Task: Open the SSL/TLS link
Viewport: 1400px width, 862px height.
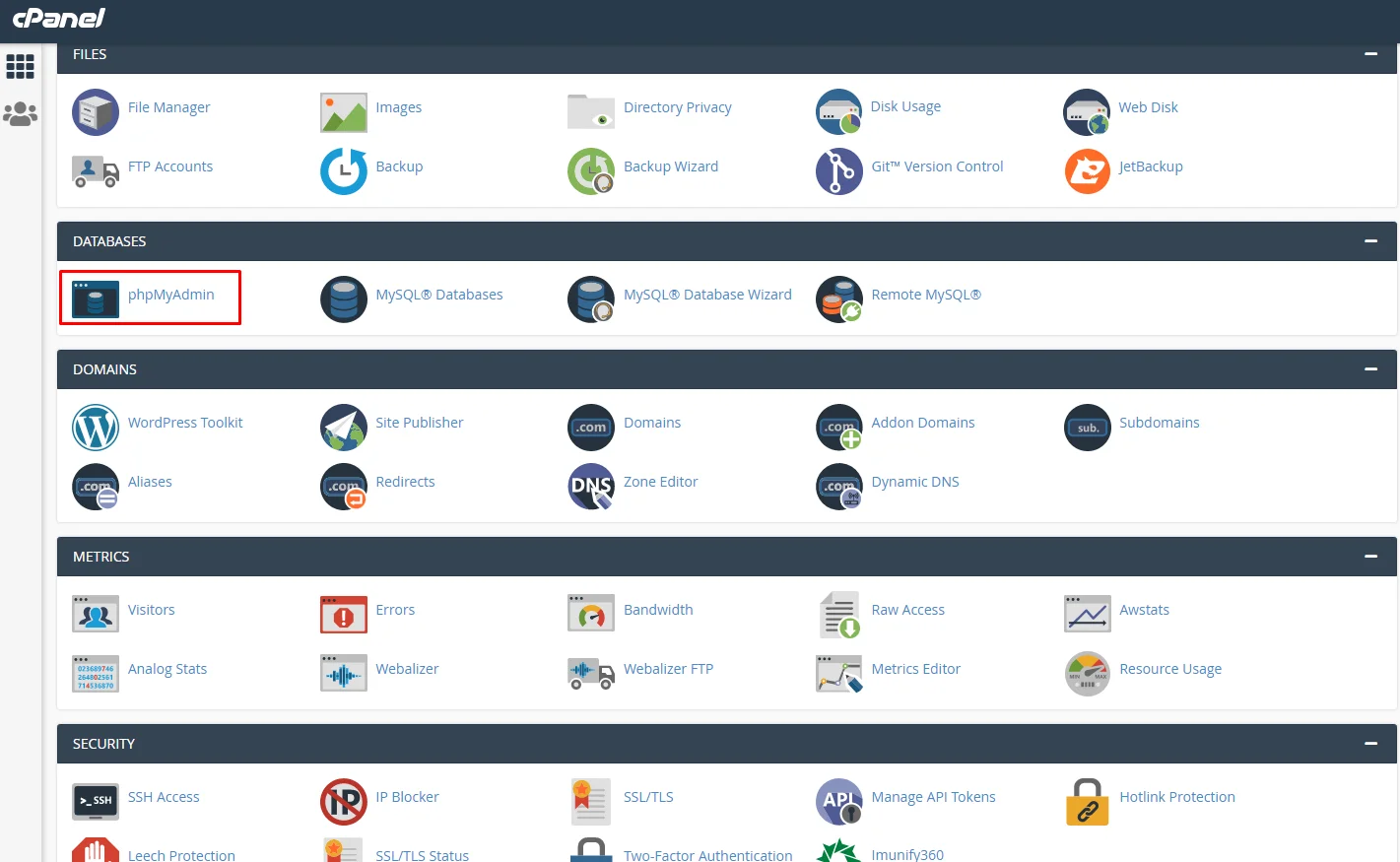Action: pos(648,797)
